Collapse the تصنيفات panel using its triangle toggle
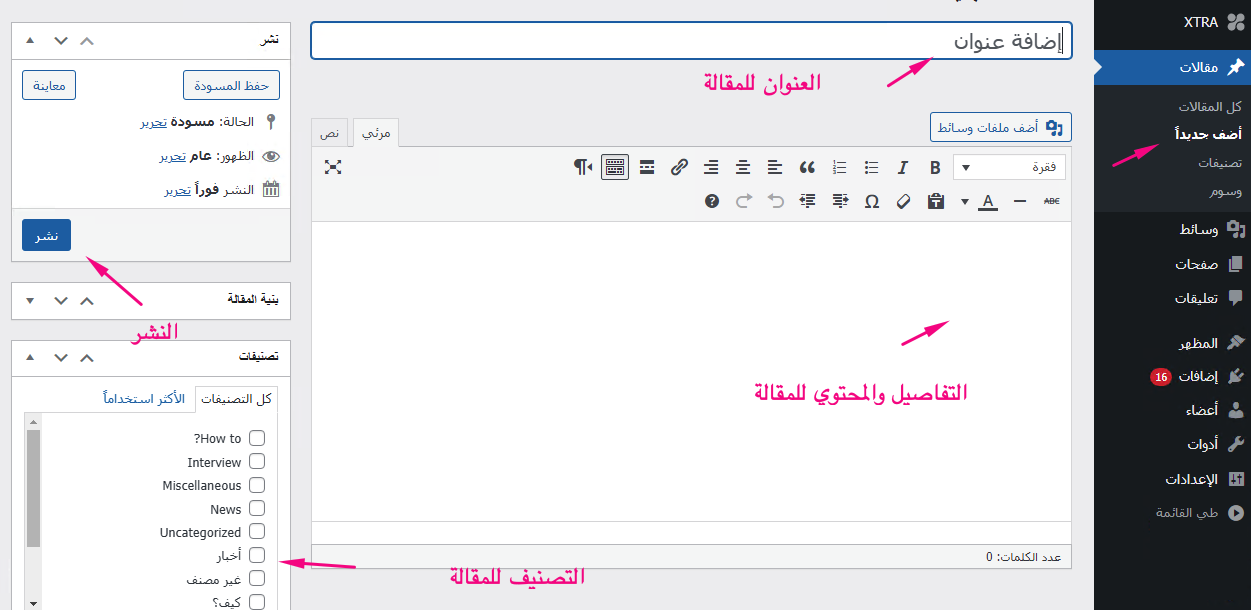This screenshot has width=1251, height=610. click(29, 356)
